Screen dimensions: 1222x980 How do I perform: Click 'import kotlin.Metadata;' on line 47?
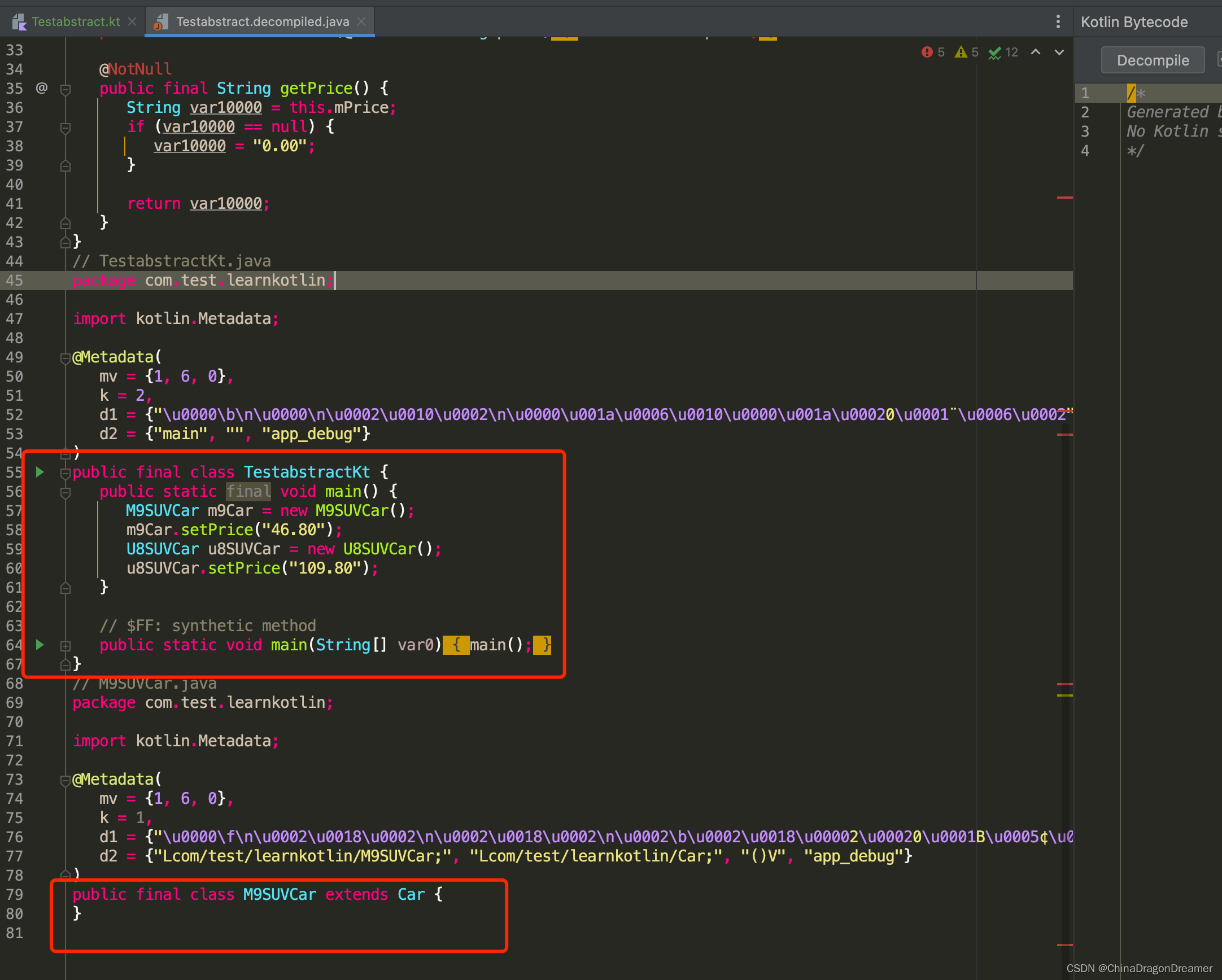[176, 318]
